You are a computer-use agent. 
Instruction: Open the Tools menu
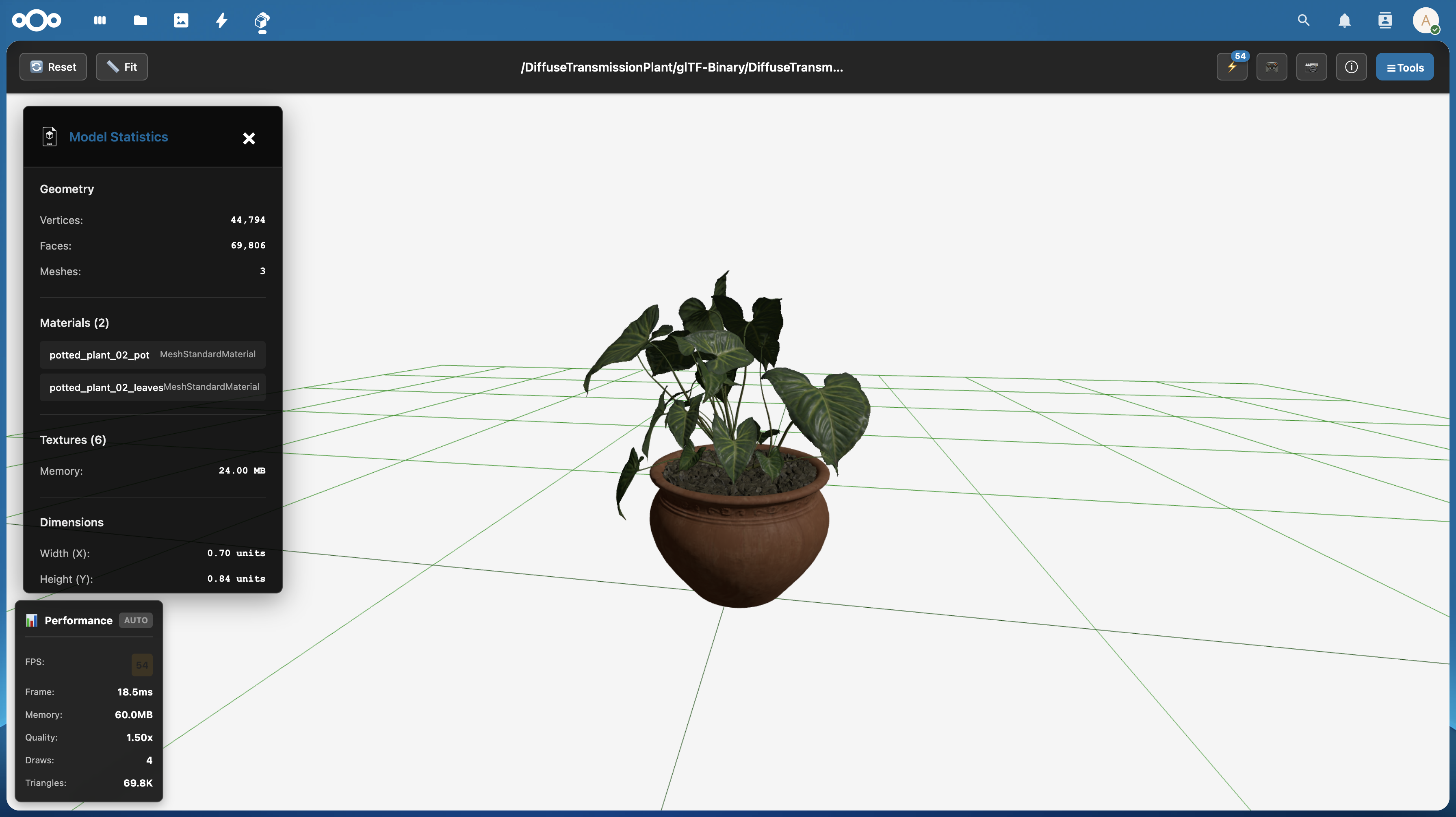1404,67
